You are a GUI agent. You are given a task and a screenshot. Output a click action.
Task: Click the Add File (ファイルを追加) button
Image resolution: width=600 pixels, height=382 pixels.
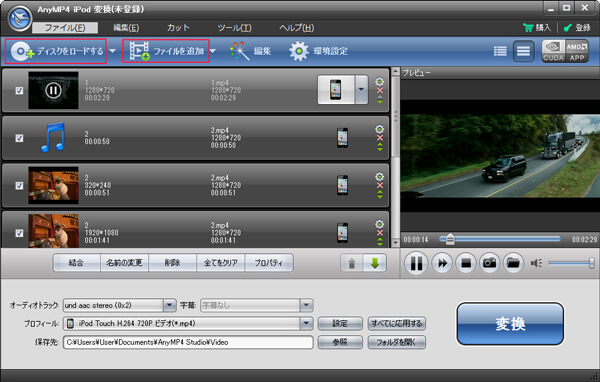click(x=166, y=51)
